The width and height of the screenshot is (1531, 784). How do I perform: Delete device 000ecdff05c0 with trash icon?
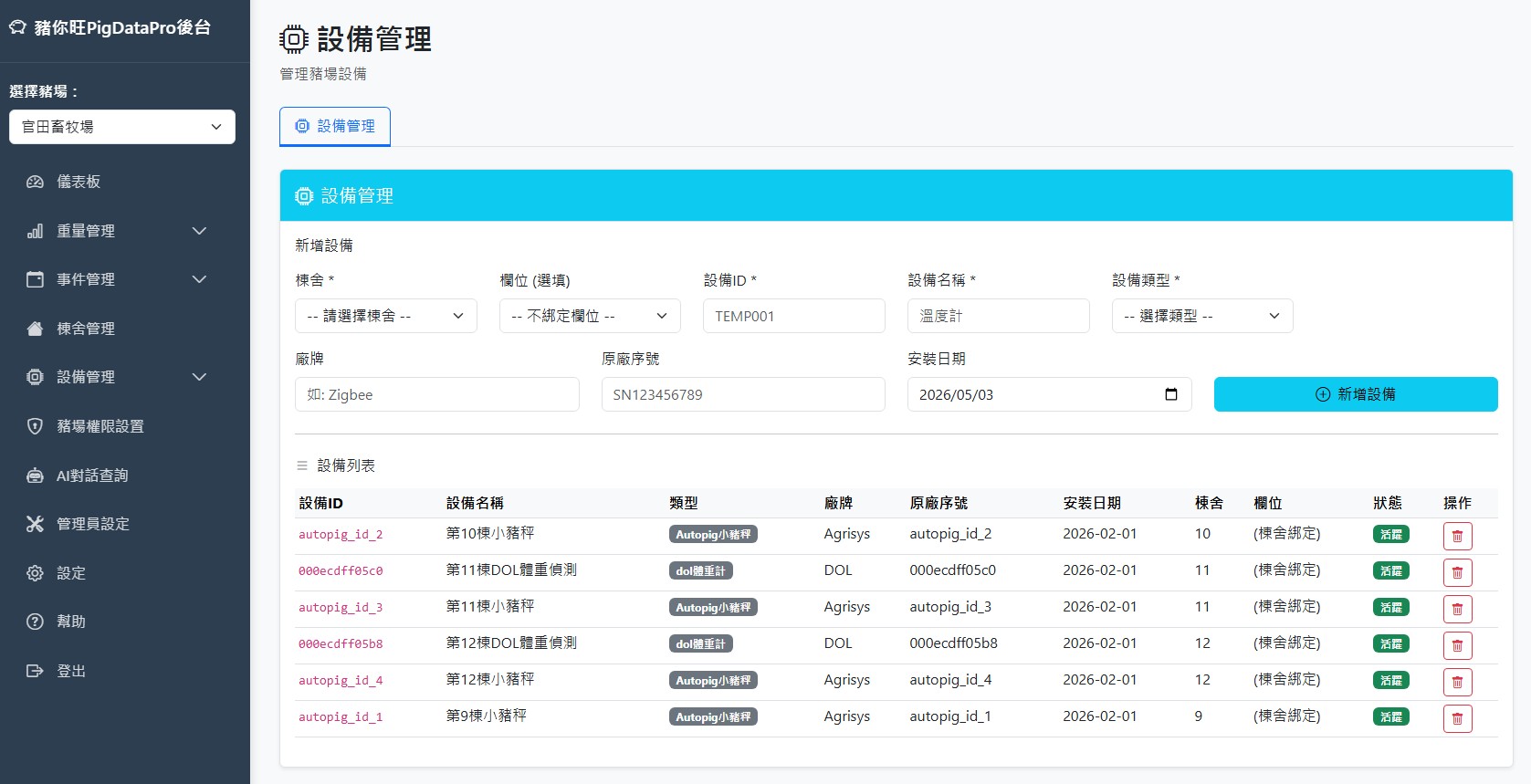[x=1457, y=572]
